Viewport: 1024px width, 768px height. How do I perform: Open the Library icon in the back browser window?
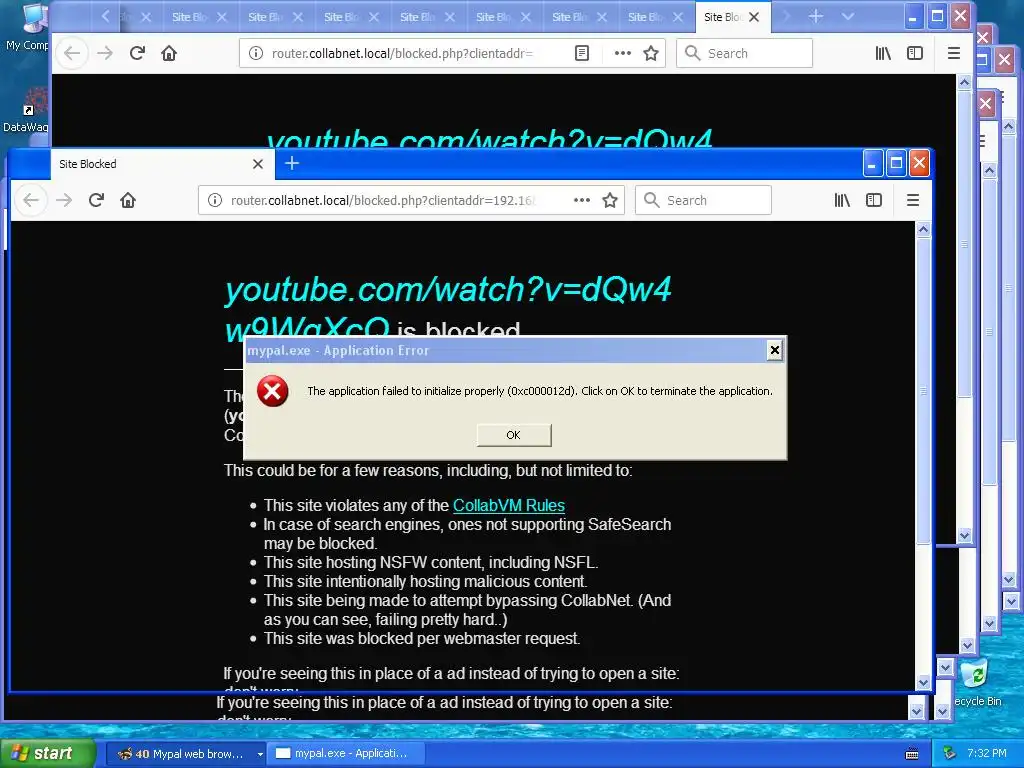click(x=883, y=53)
